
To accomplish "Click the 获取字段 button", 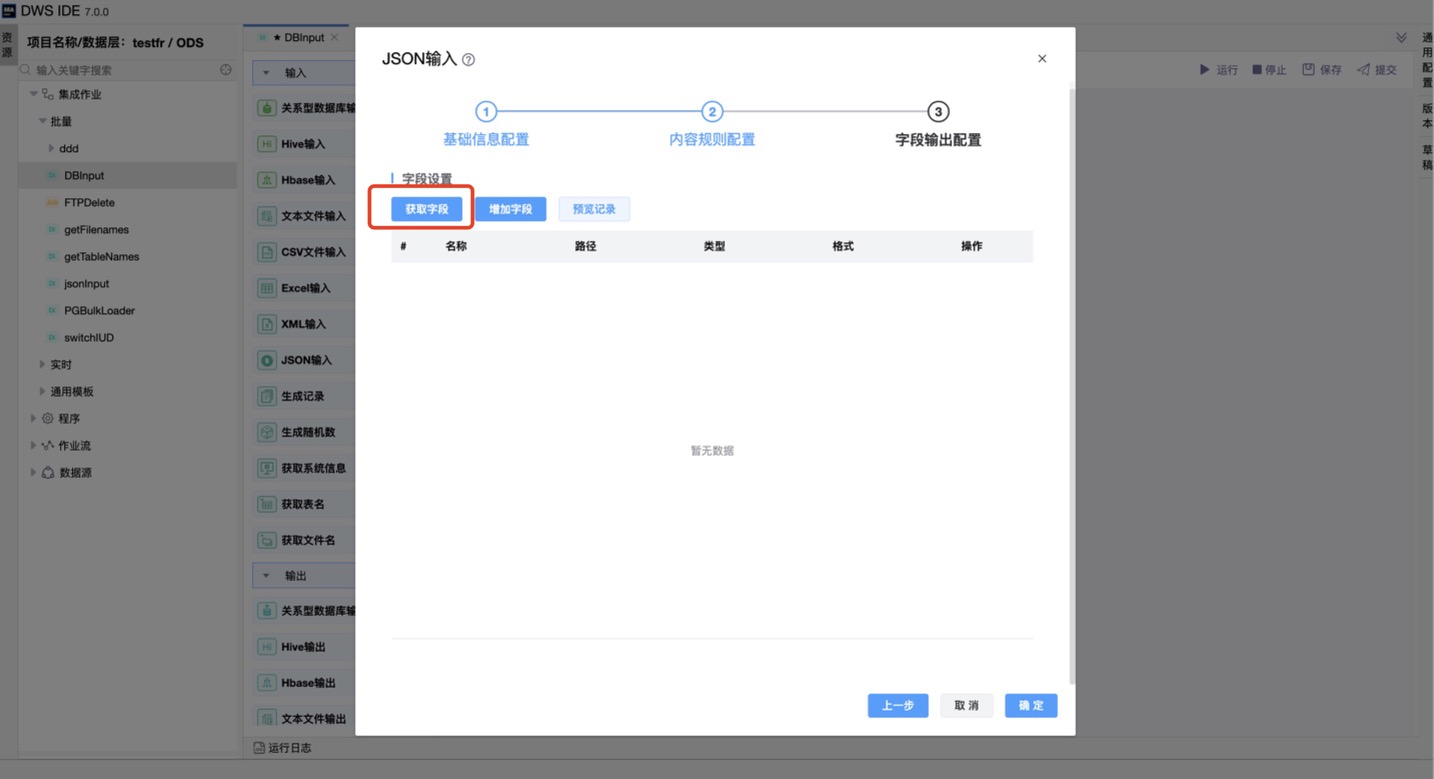I will [426, 209].
